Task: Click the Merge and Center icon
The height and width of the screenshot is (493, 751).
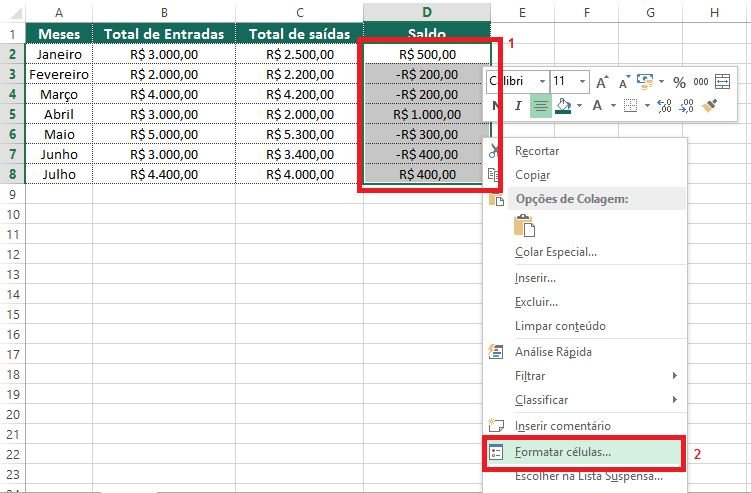Action: coord(722,82)
